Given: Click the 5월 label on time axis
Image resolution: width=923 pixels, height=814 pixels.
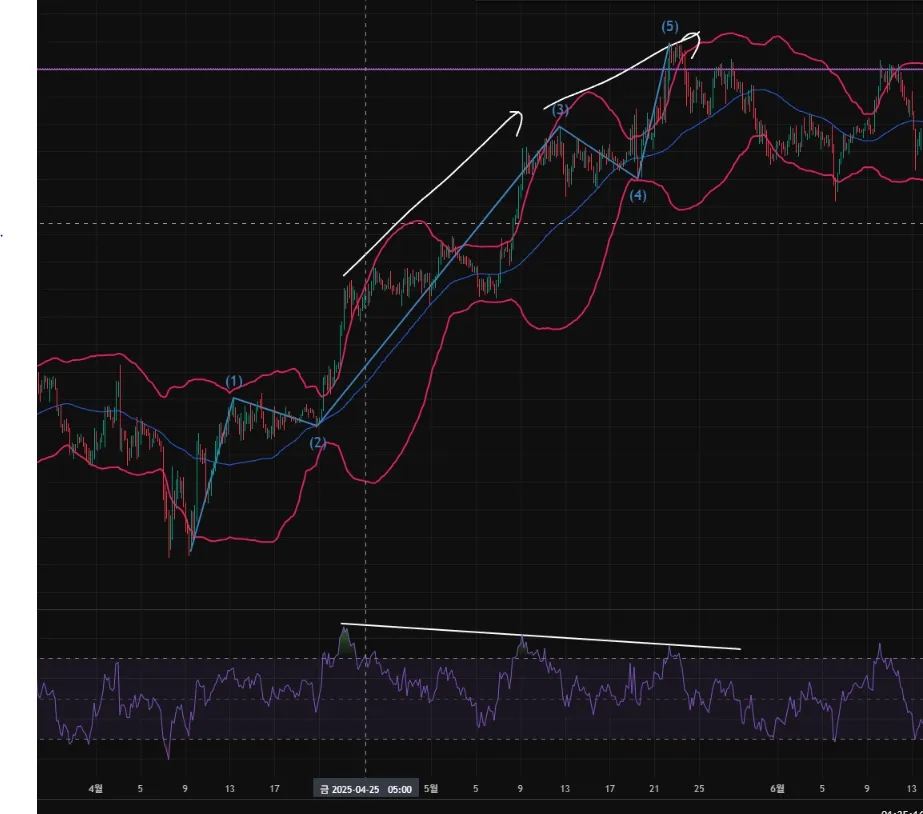Looking at the screenshot, I should click(431, 789).
